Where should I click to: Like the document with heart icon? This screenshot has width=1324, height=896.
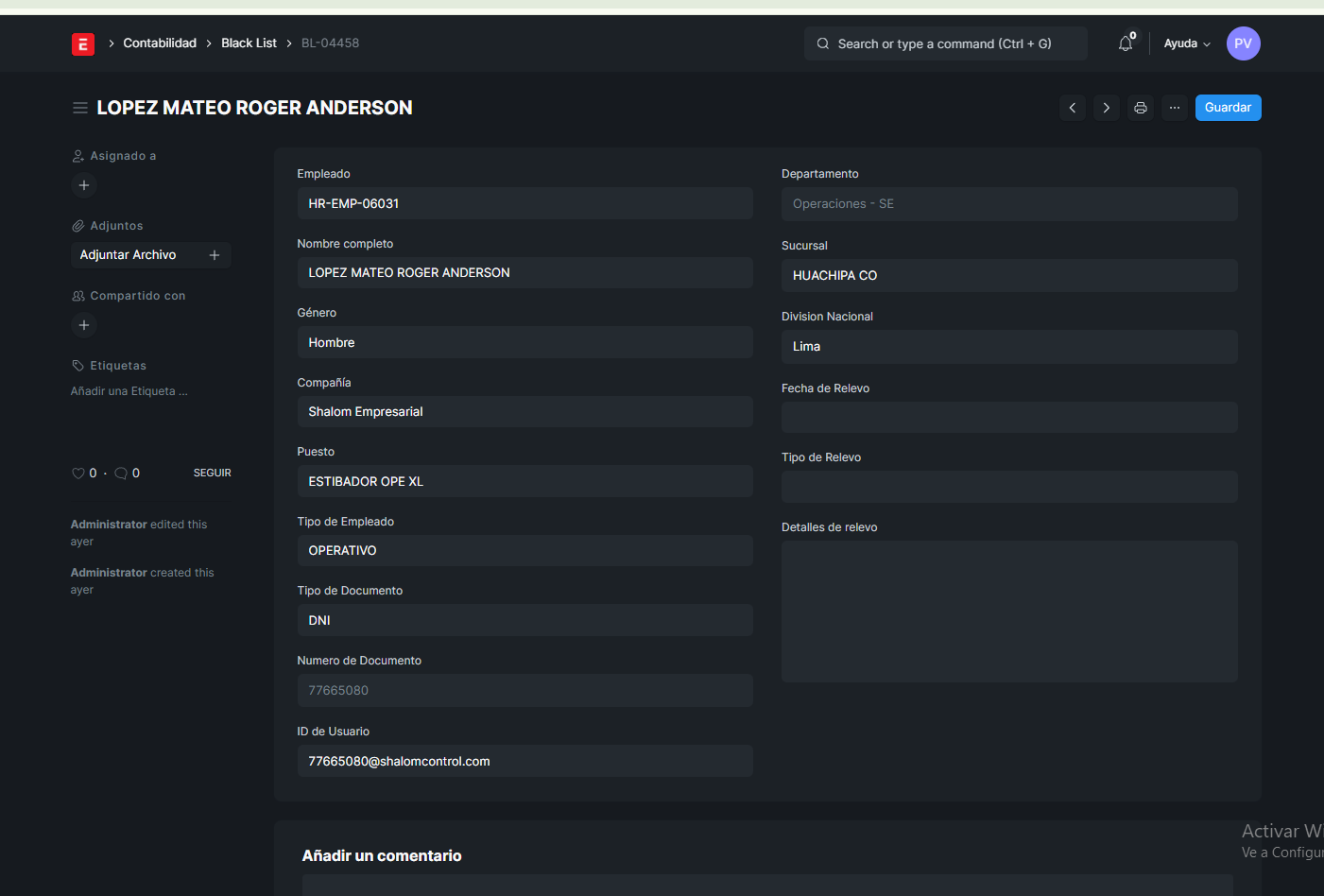[x=78, y=474]
